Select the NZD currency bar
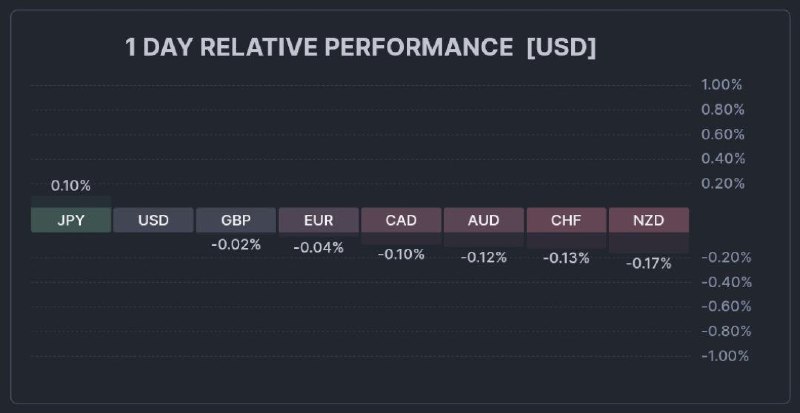 click(x=648, y=220)
